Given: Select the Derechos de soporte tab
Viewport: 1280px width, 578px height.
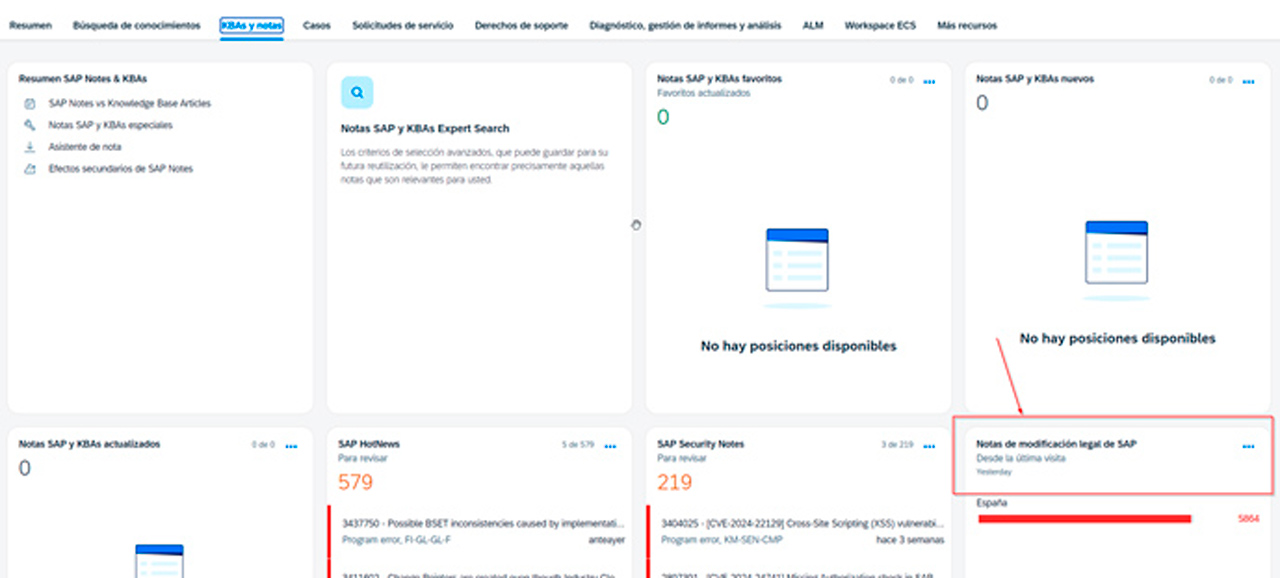Looking at the screenshot, I should 521,25.
